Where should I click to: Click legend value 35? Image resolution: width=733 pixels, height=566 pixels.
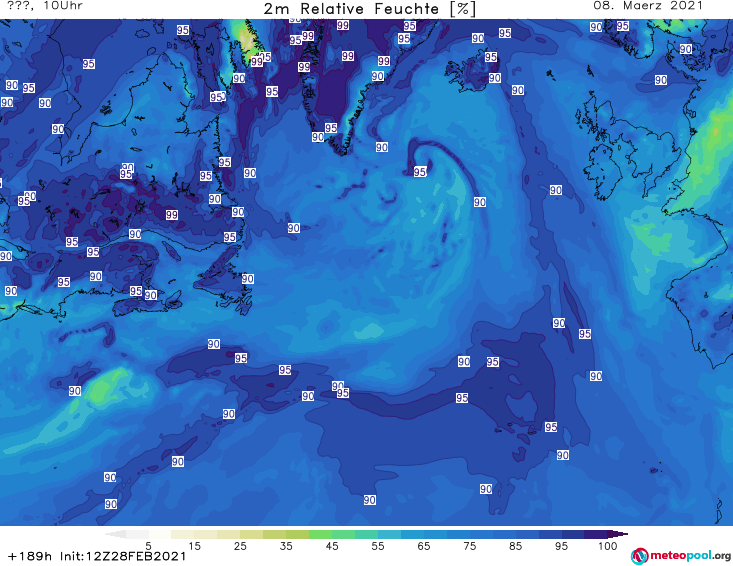pyautogui.click(x=286, y=546)
